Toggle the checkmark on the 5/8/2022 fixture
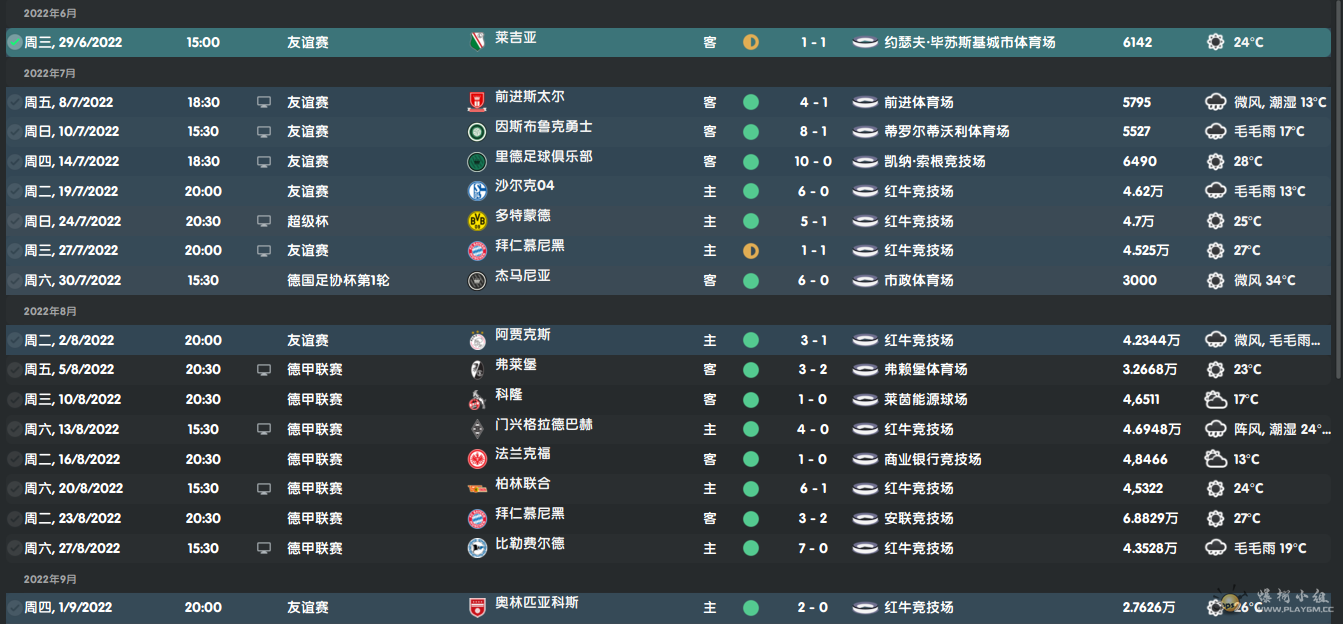Viewport: 1343px width, 624px height. pyautogui.click(x=14, y=370)
